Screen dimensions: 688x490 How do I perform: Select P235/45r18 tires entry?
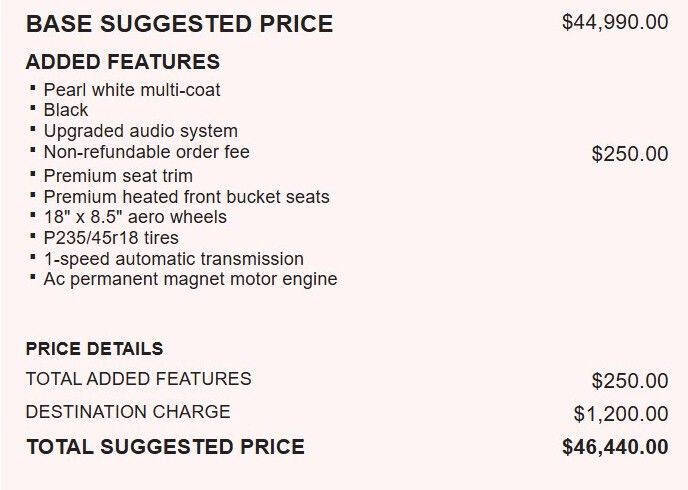[111, 238]
